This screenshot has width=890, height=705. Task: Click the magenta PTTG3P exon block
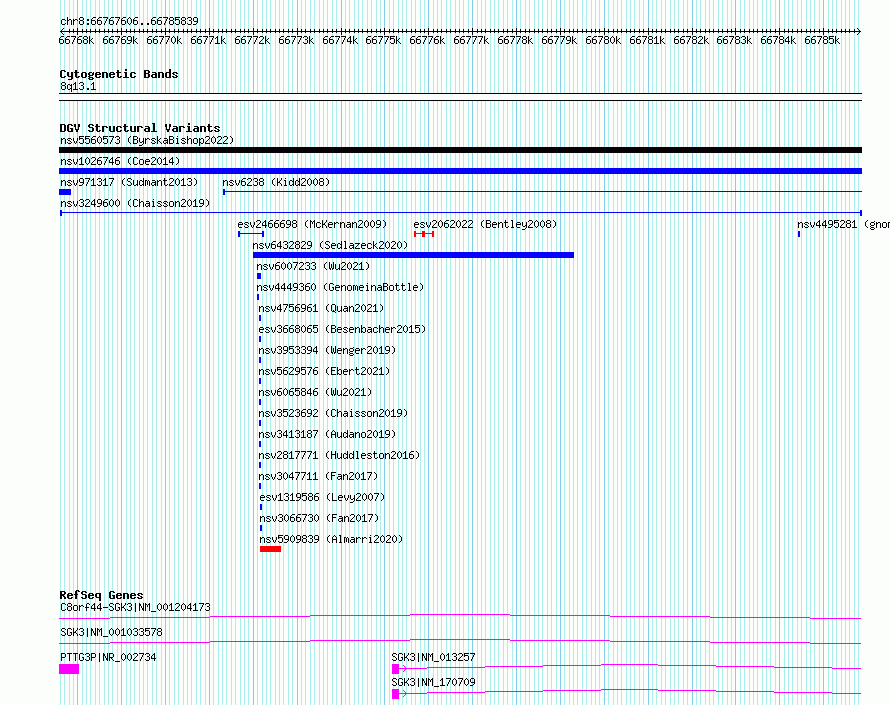(69, 669)
